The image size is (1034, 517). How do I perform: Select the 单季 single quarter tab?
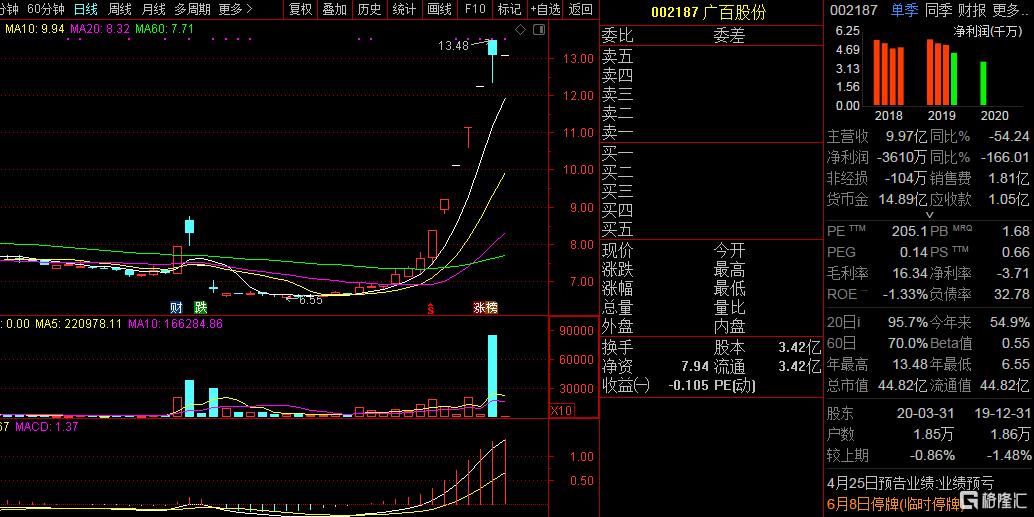(905, 10)
